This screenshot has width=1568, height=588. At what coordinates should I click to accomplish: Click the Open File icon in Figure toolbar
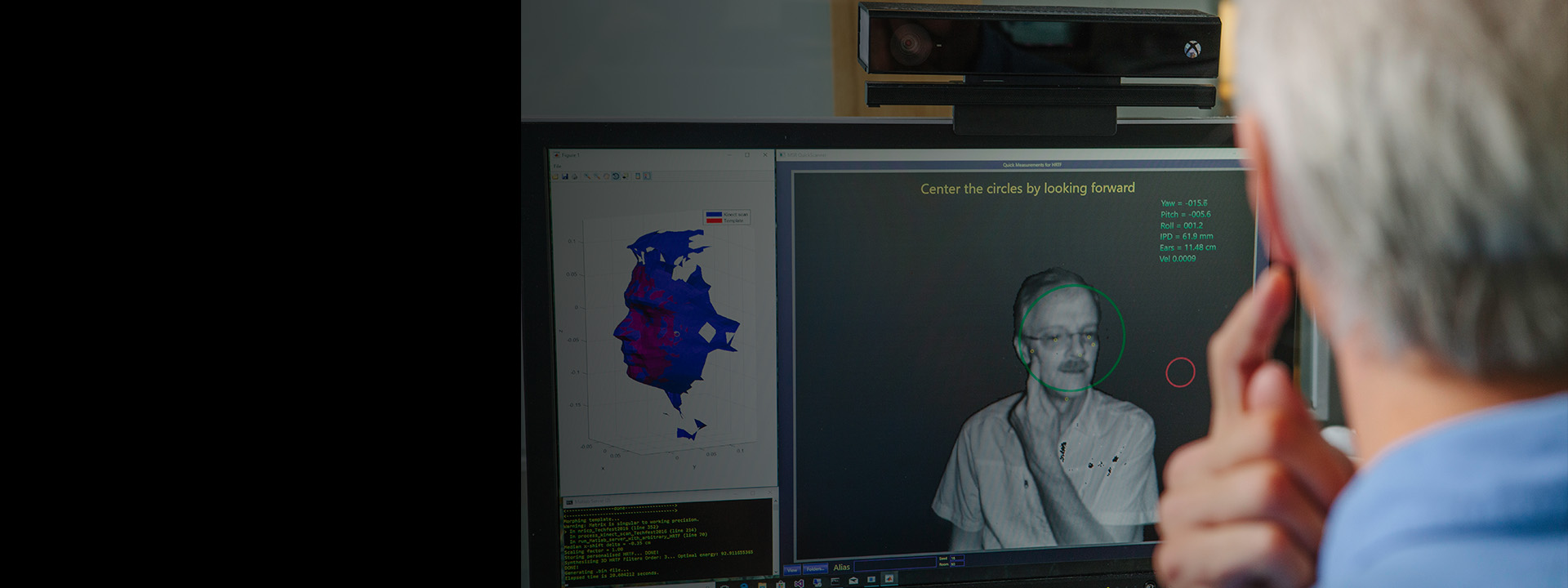(x=555, y=176)
